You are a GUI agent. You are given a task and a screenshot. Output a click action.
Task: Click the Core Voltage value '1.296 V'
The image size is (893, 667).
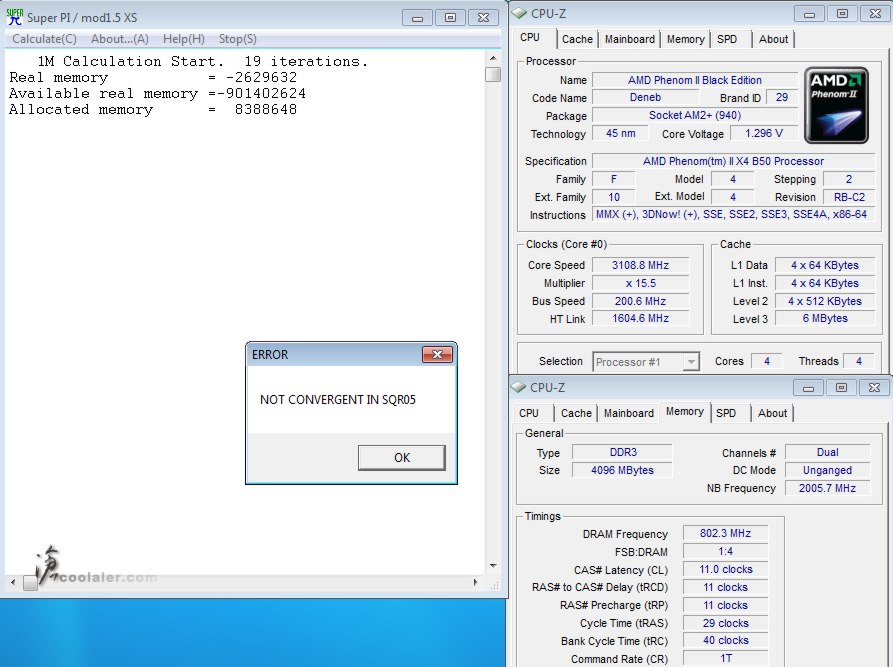[x=764, y=133]
